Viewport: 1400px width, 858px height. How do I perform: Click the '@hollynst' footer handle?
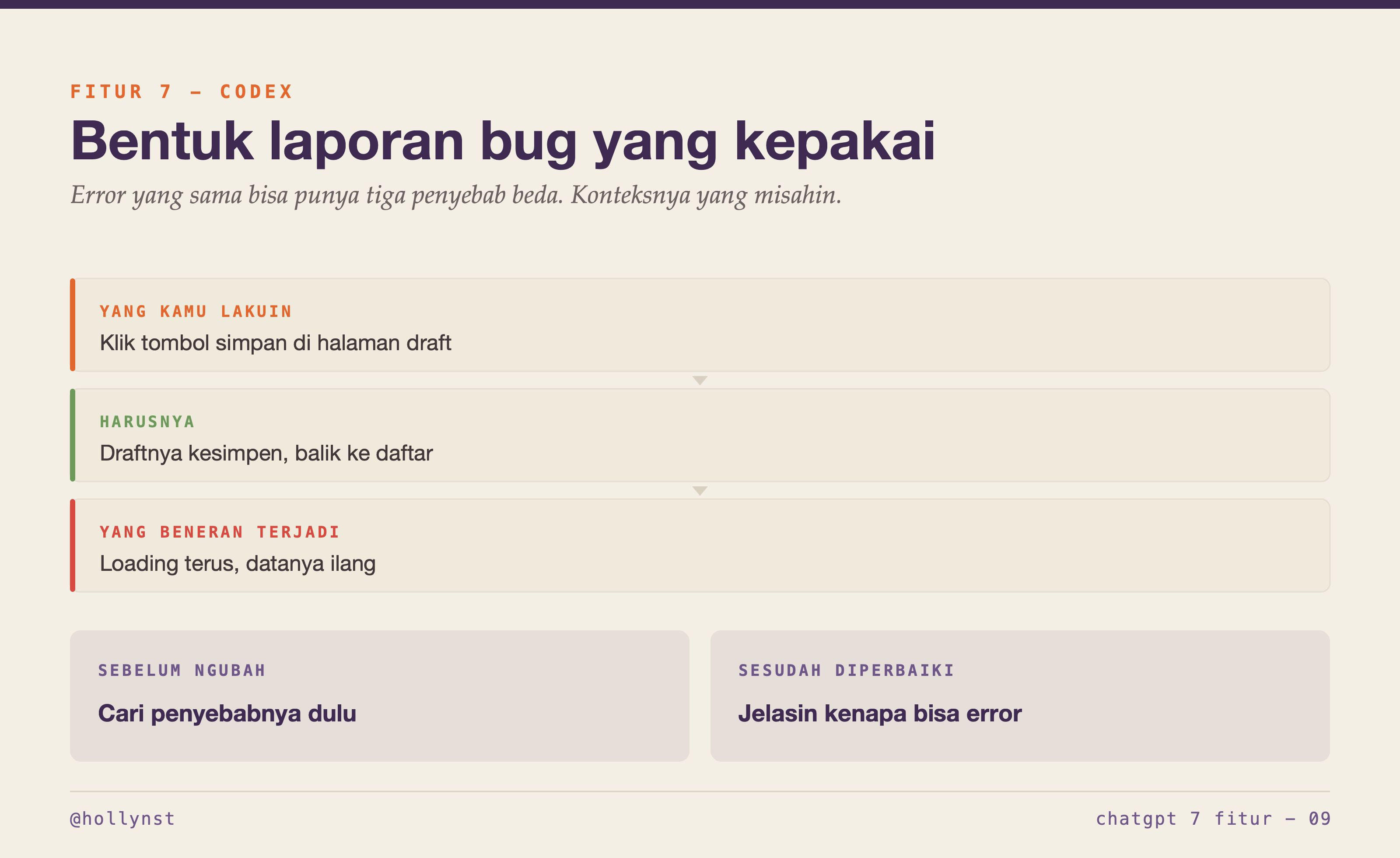click(x=122, y=819)
